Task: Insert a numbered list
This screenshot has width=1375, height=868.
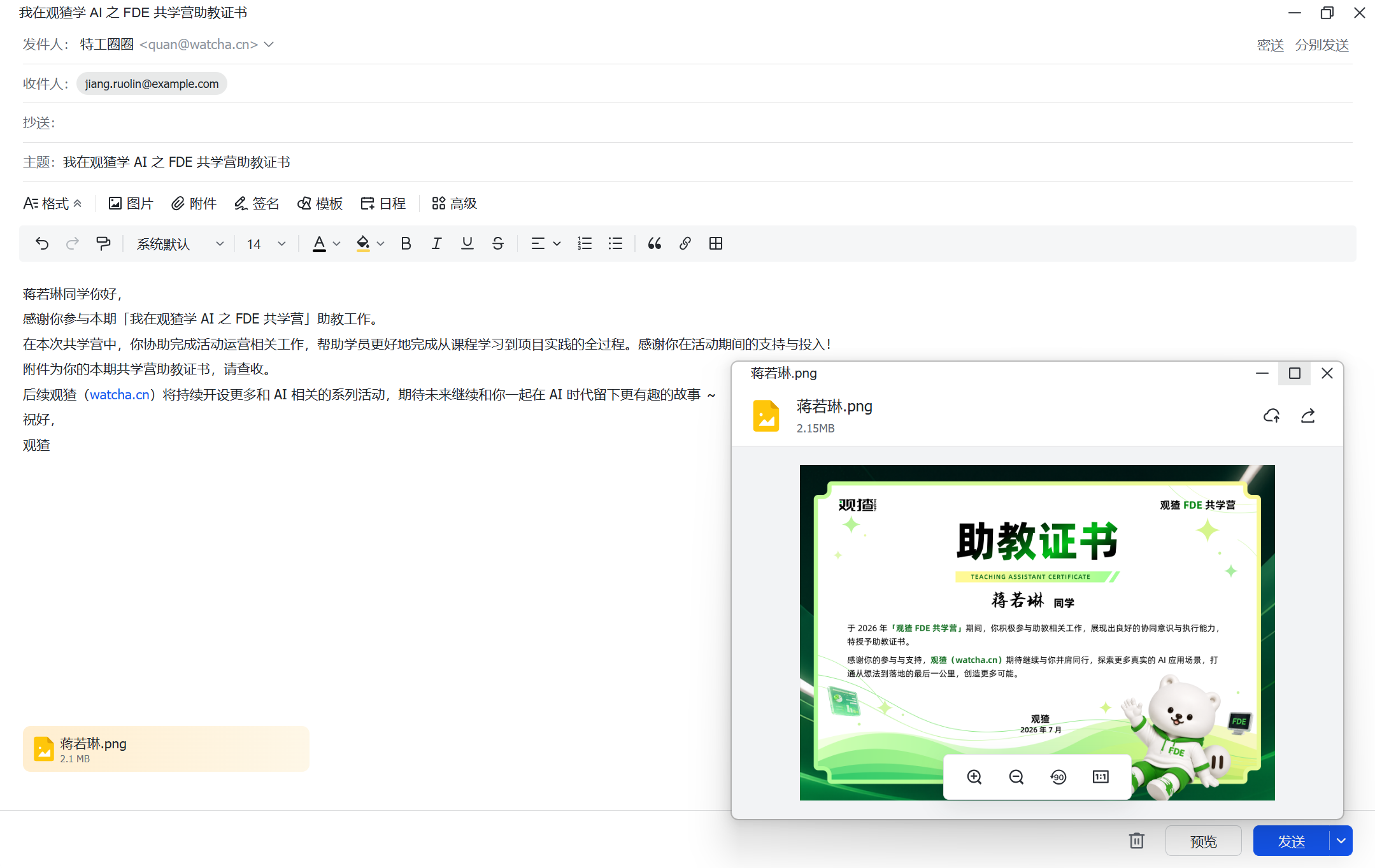Action: (x=585, y=244)
